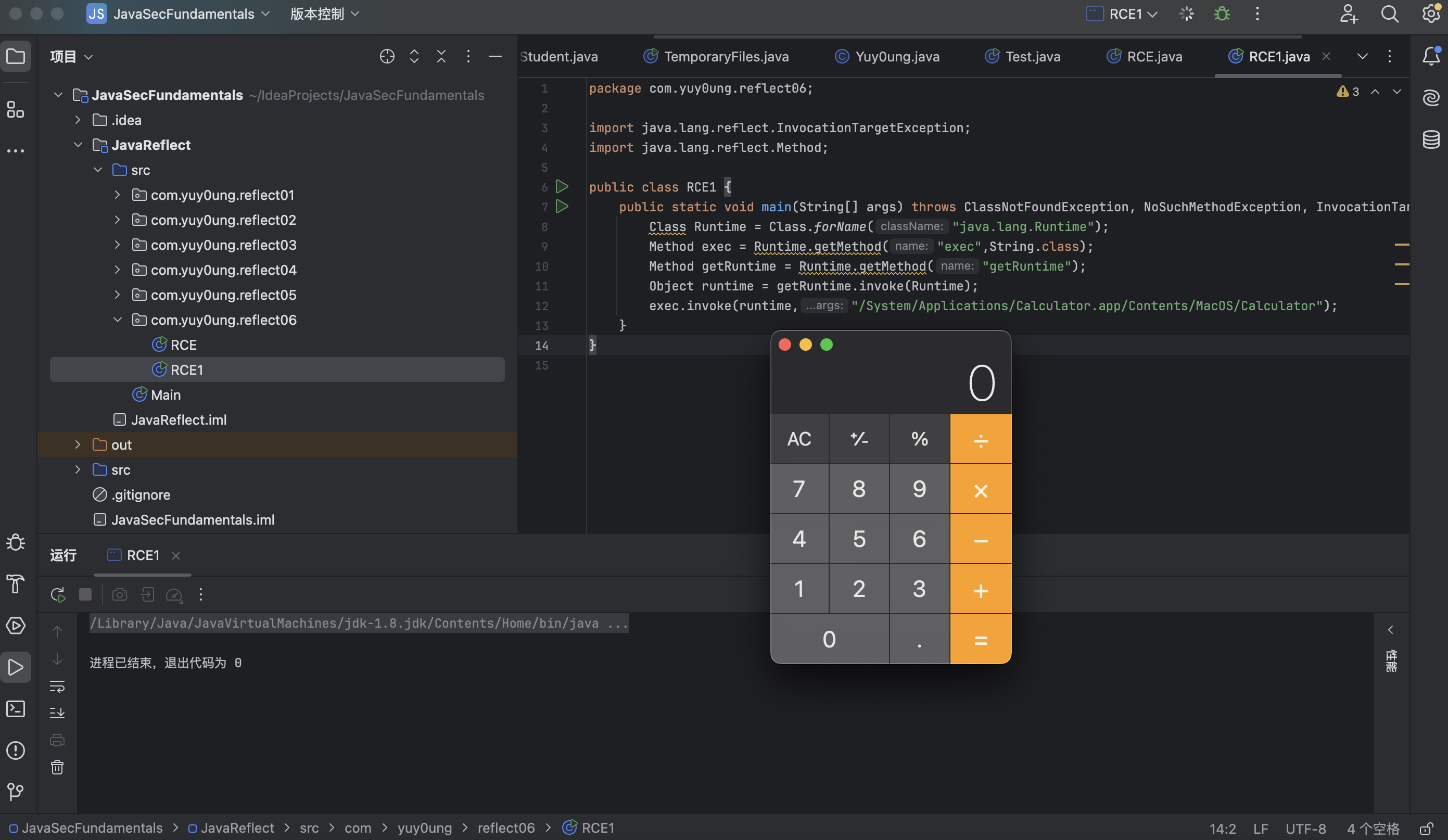Image resolution: width=1448 pixels, height=840 pixels.
Task: Toggle soft-wrap in the run console
Action: pos(57,686)
